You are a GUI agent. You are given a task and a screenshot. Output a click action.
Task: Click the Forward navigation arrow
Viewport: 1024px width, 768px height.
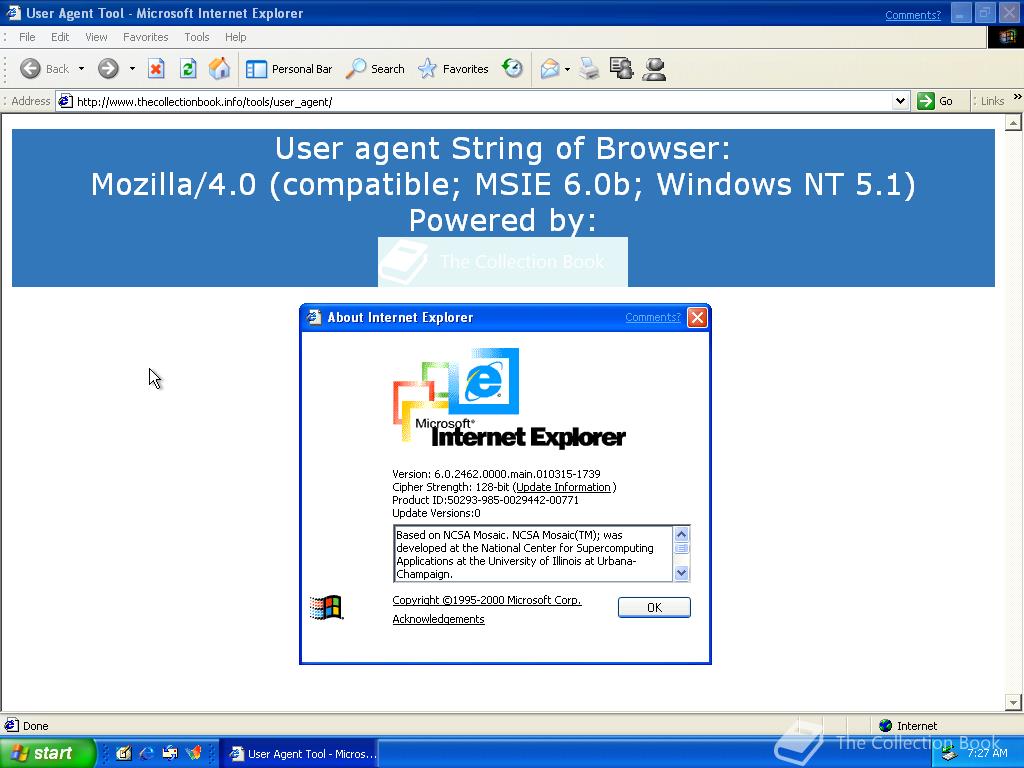click(x=108, y=69)
